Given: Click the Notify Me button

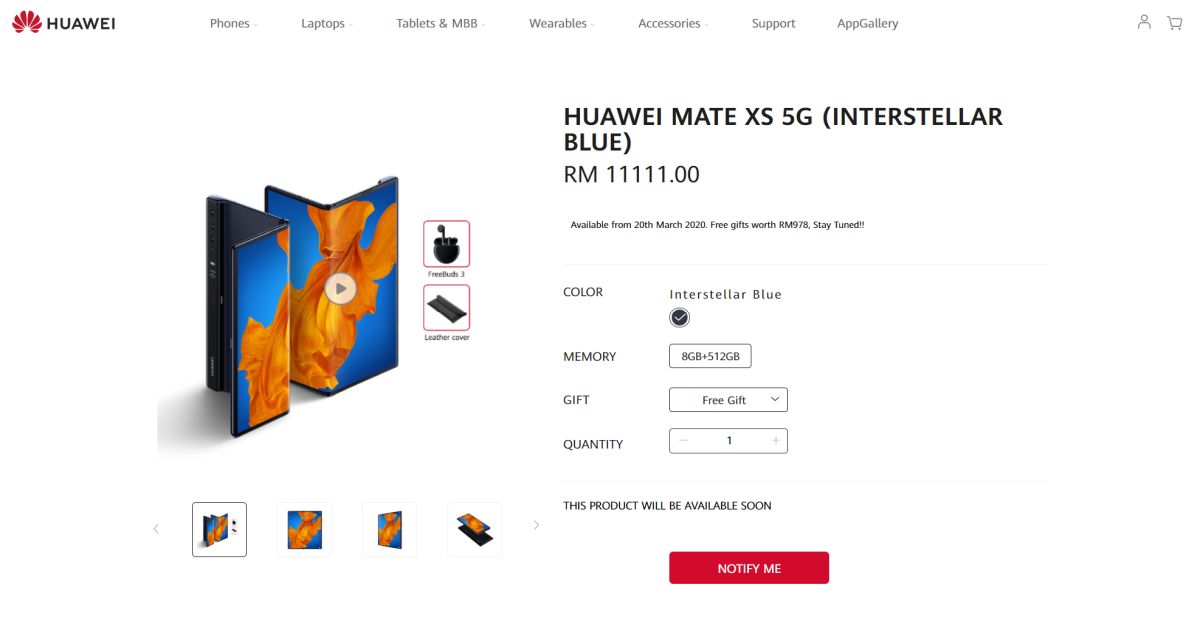Looking at the screenshot, I should pos(749,568).
